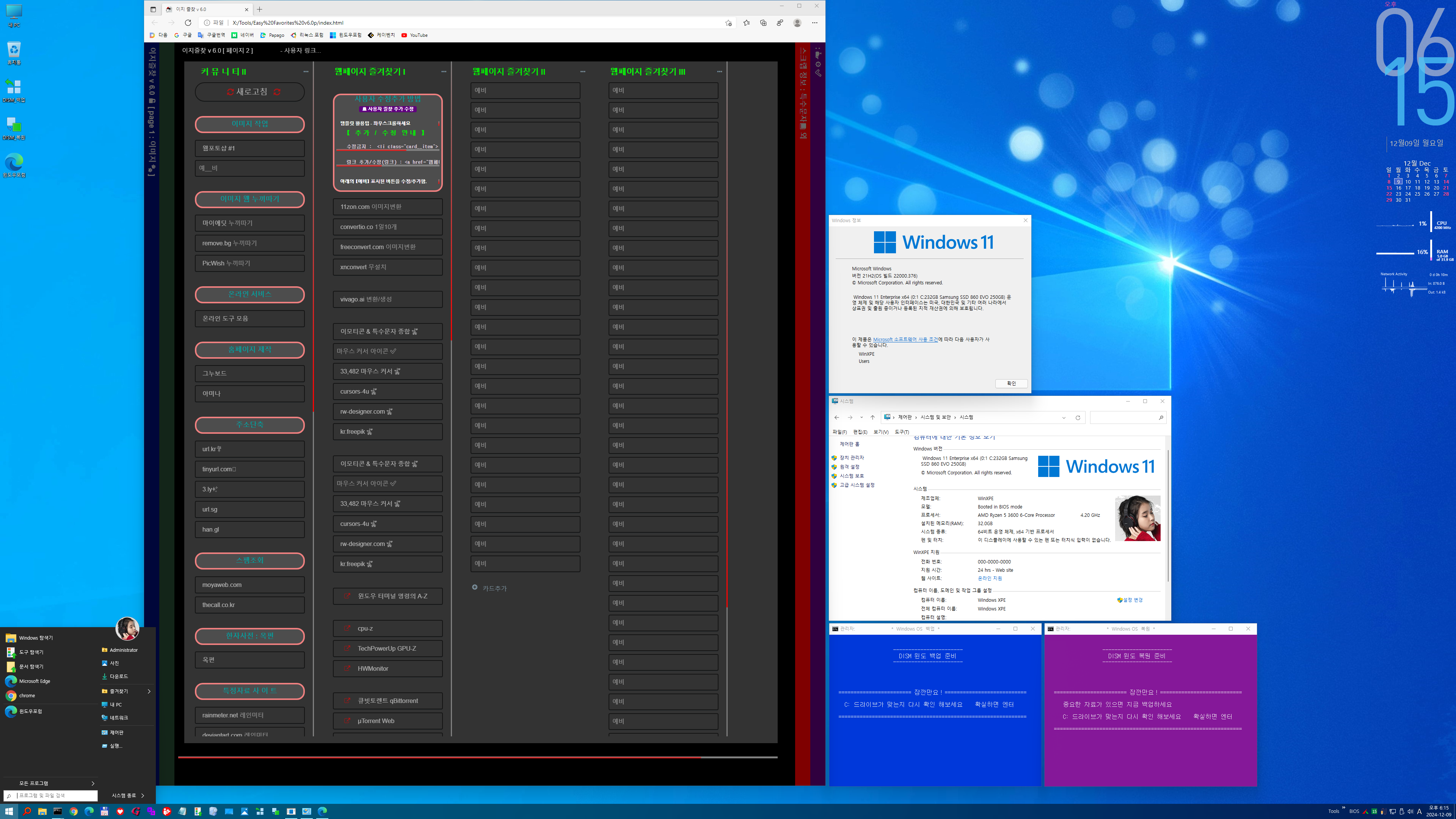Open Edge collections icon

tap(763, 23)
